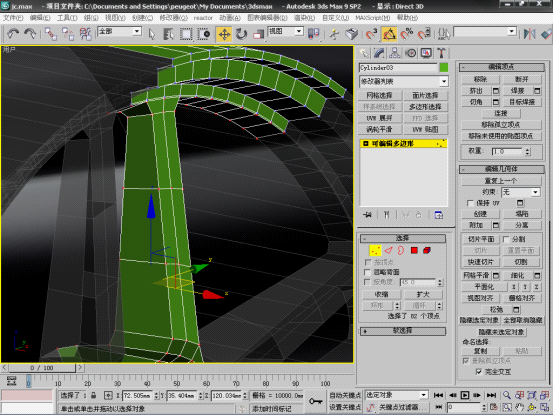
Task: Open the modifier list dropdown
Action: (404, 81)
